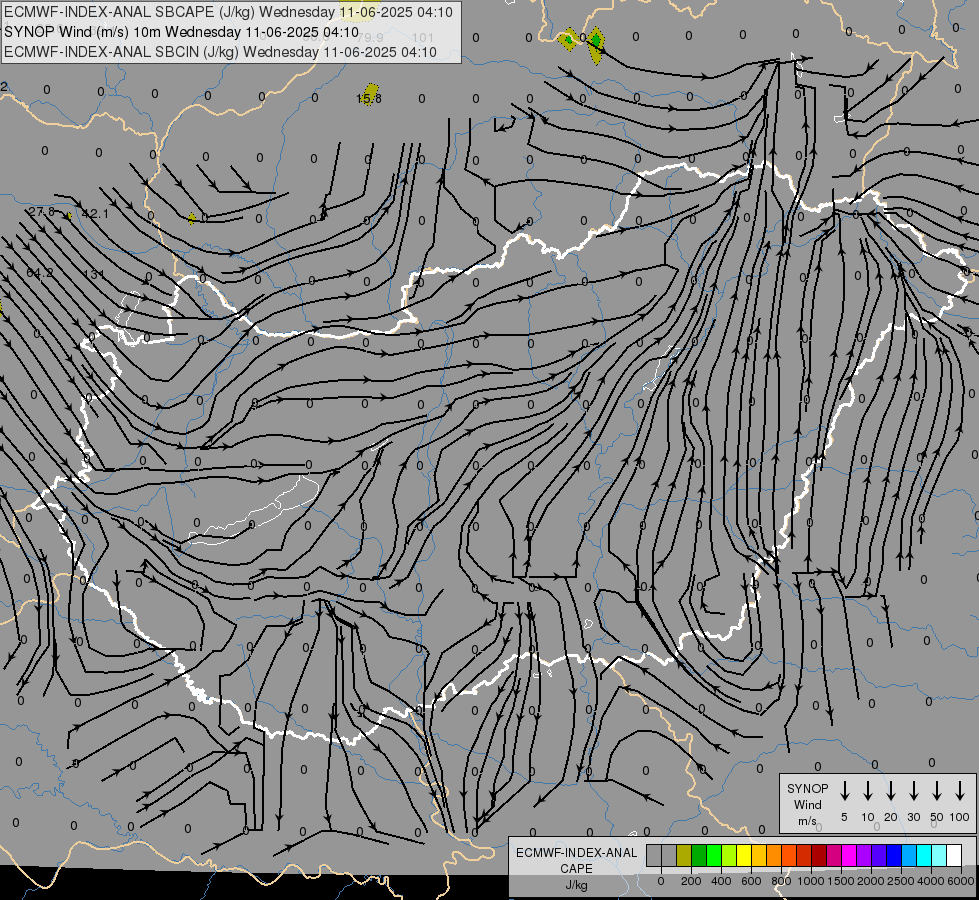The image size is (979, 900).
Task: Click the 1500 tick label on CAPE scale
Action: [x=840, y=881]
